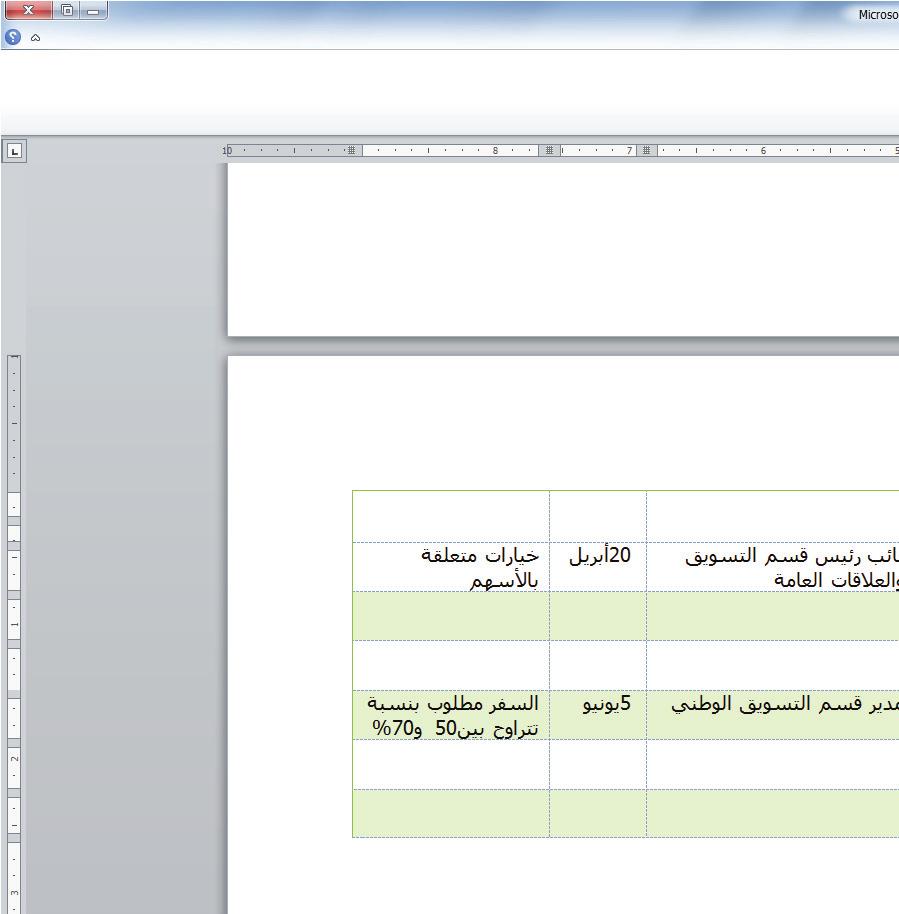This screenshot has height=914, width=899.
Task: Close the Word window
Action: point(28,10)
